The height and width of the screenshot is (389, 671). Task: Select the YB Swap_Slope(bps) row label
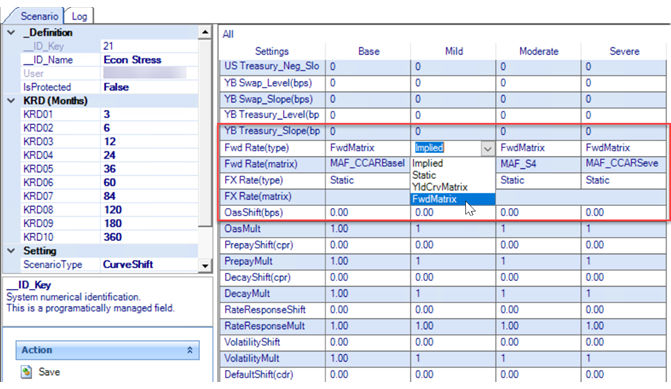(268, 99)
